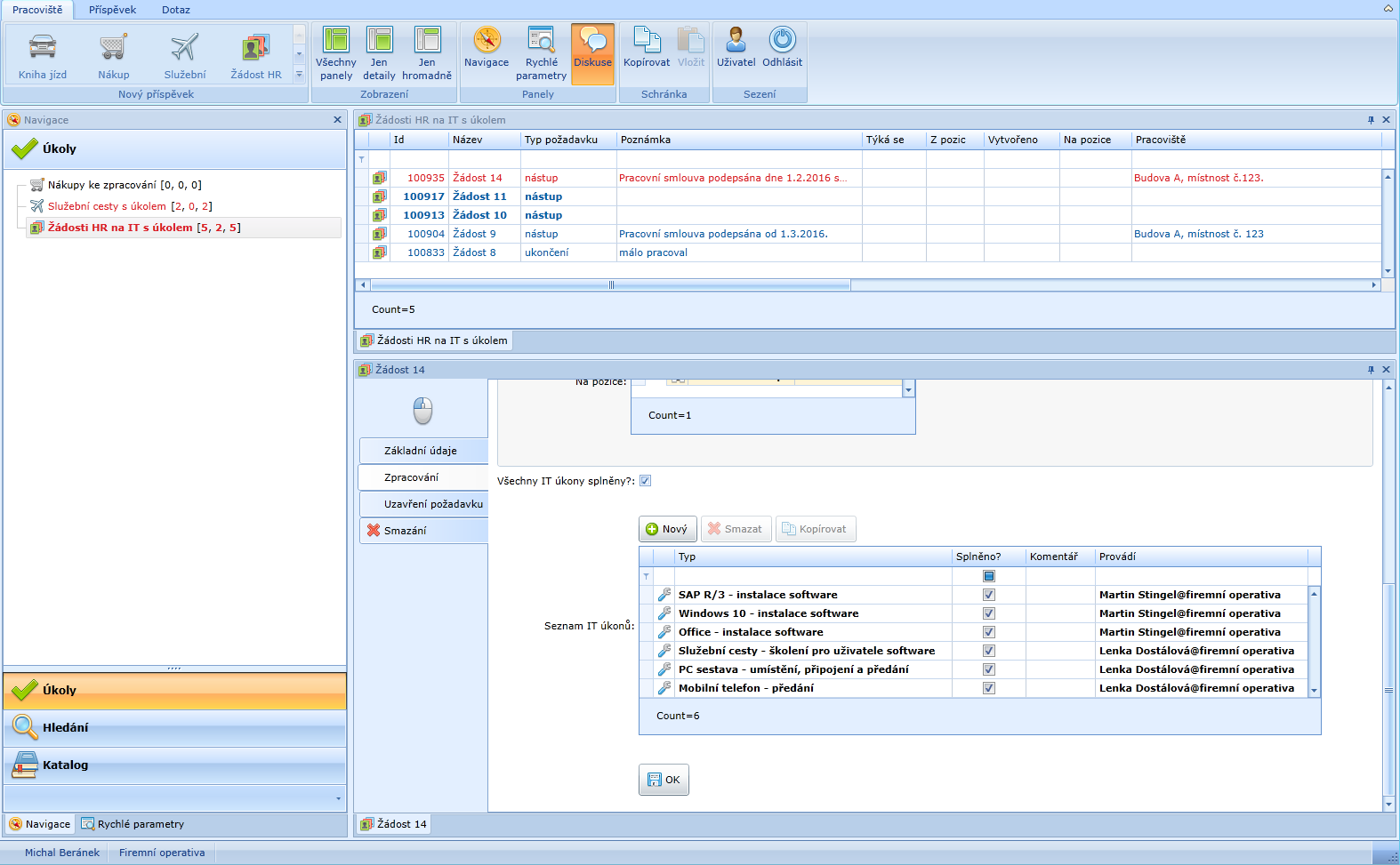Toggle Splněno checkbox for Mobilní telefon row
The width and height of the screenshot is (1400, 865).
pyautogui.click(x=988, y=688)
